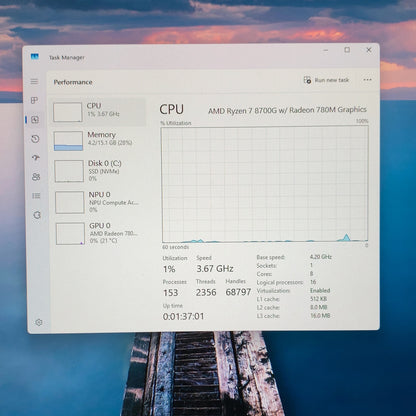
Task: Click the CPU utilization graph
Action: [265, 184]
